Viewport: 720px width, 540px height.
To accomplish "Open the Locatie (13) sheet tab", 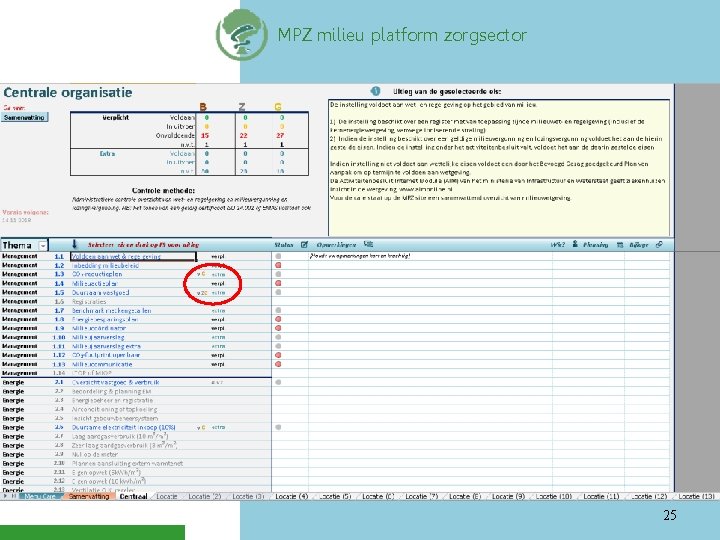I will tap(696, 496).
